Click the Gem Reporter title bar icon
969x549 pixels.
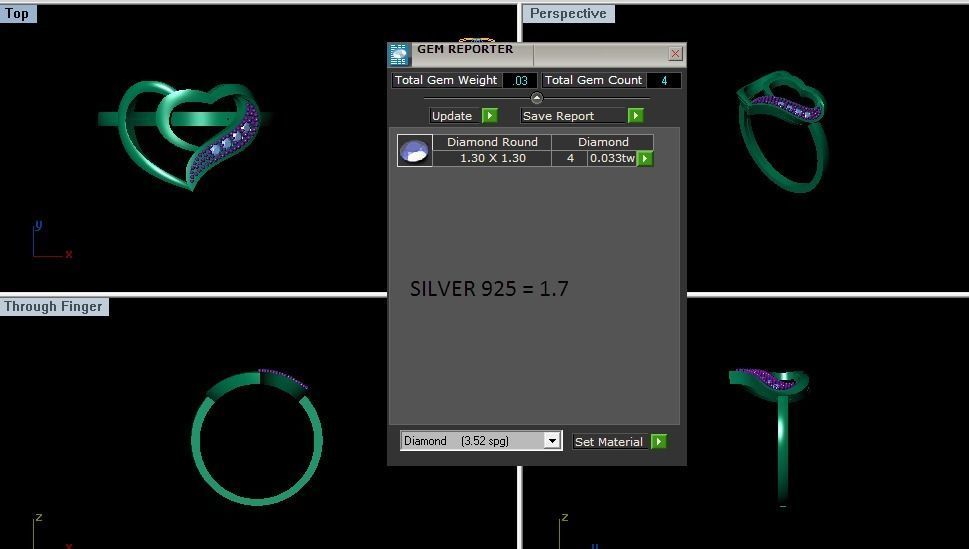tap(399, 55)
